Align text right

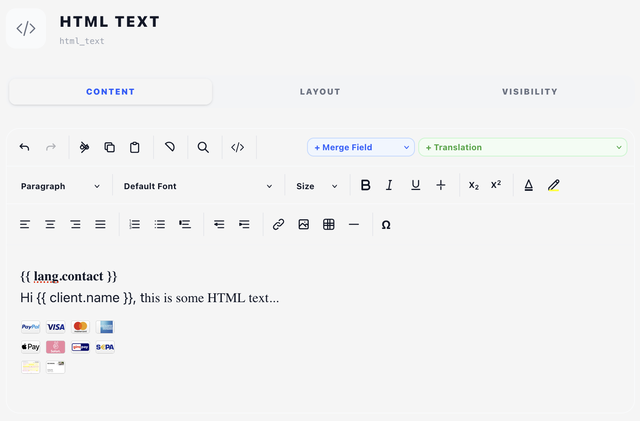(76, 224)
